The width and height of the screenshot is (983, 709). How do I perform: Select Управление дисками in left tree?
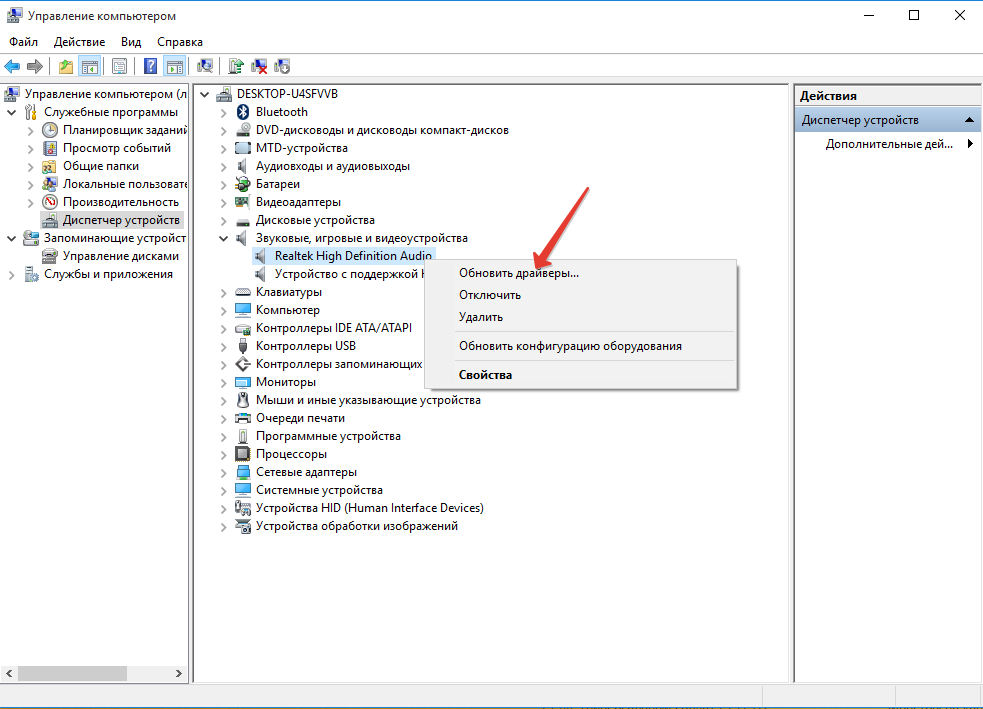[120, 256]
